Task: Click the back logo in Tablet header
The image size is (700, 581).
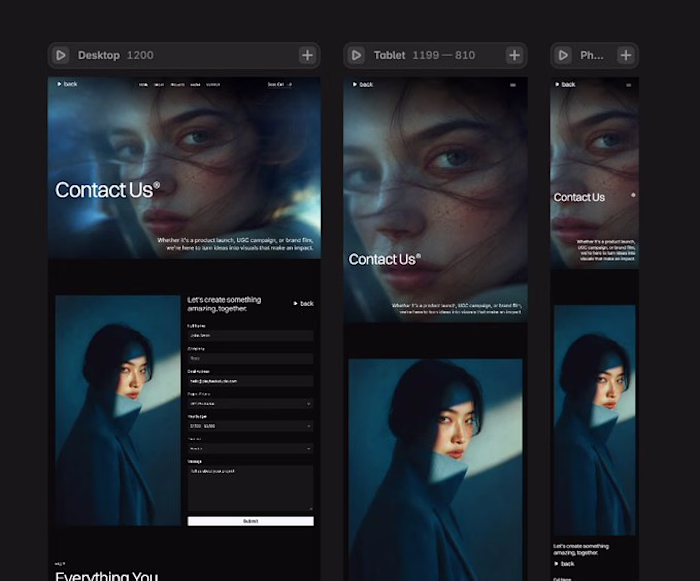Action: (x=362, y=84)
